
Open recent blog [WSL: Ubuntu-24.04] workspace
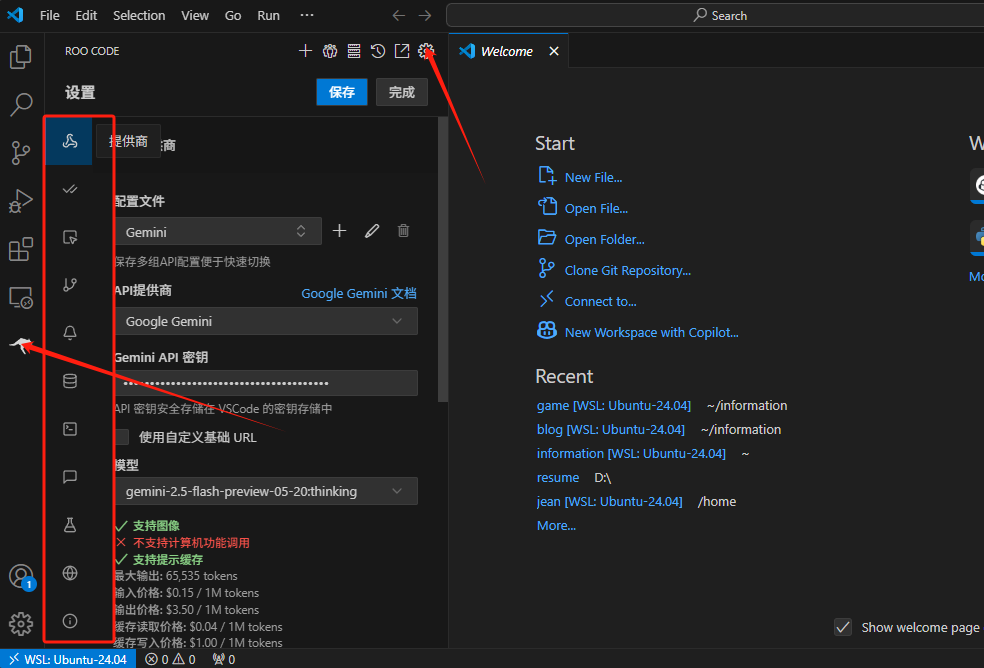point(611,429)
